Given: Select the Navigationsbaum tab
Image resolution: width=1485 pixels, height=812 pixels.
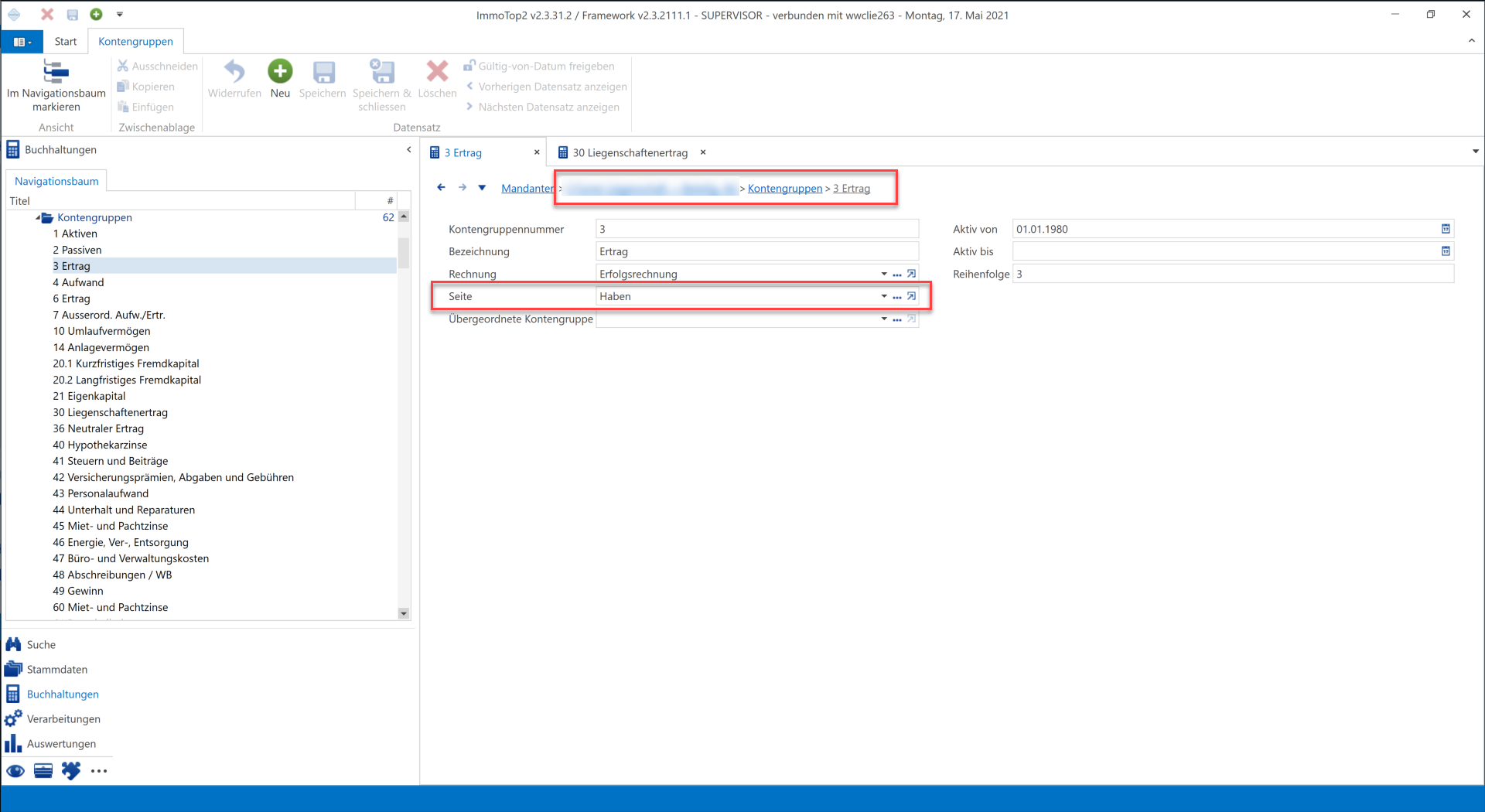Looking at the screenshot, I should click(x=56, y=181).
